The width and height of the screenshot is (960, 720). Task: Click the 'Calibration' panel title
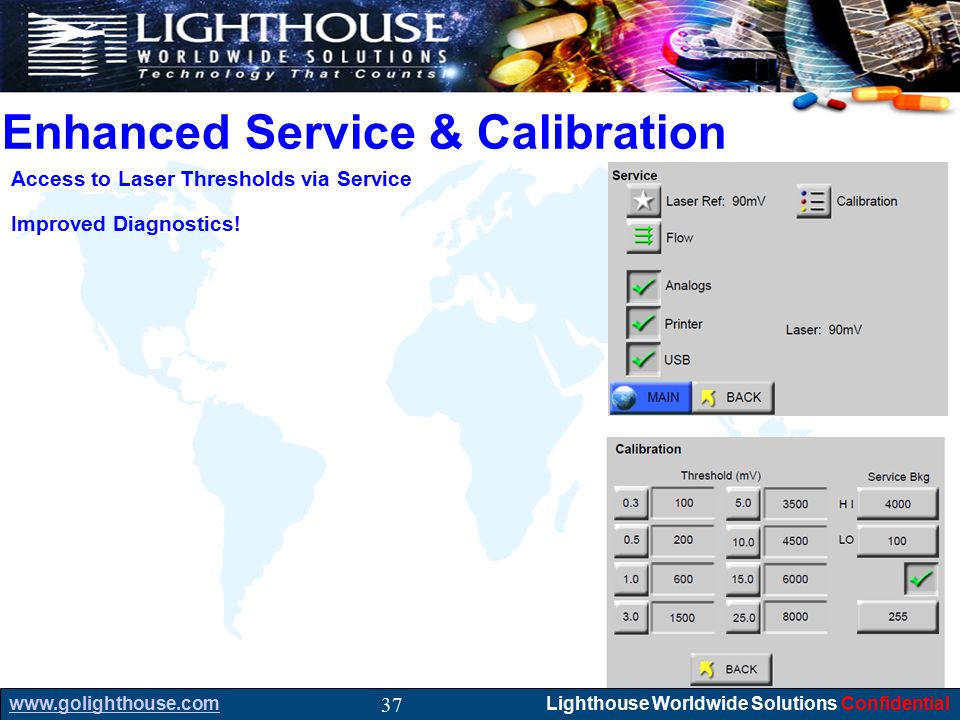(648, 449)
